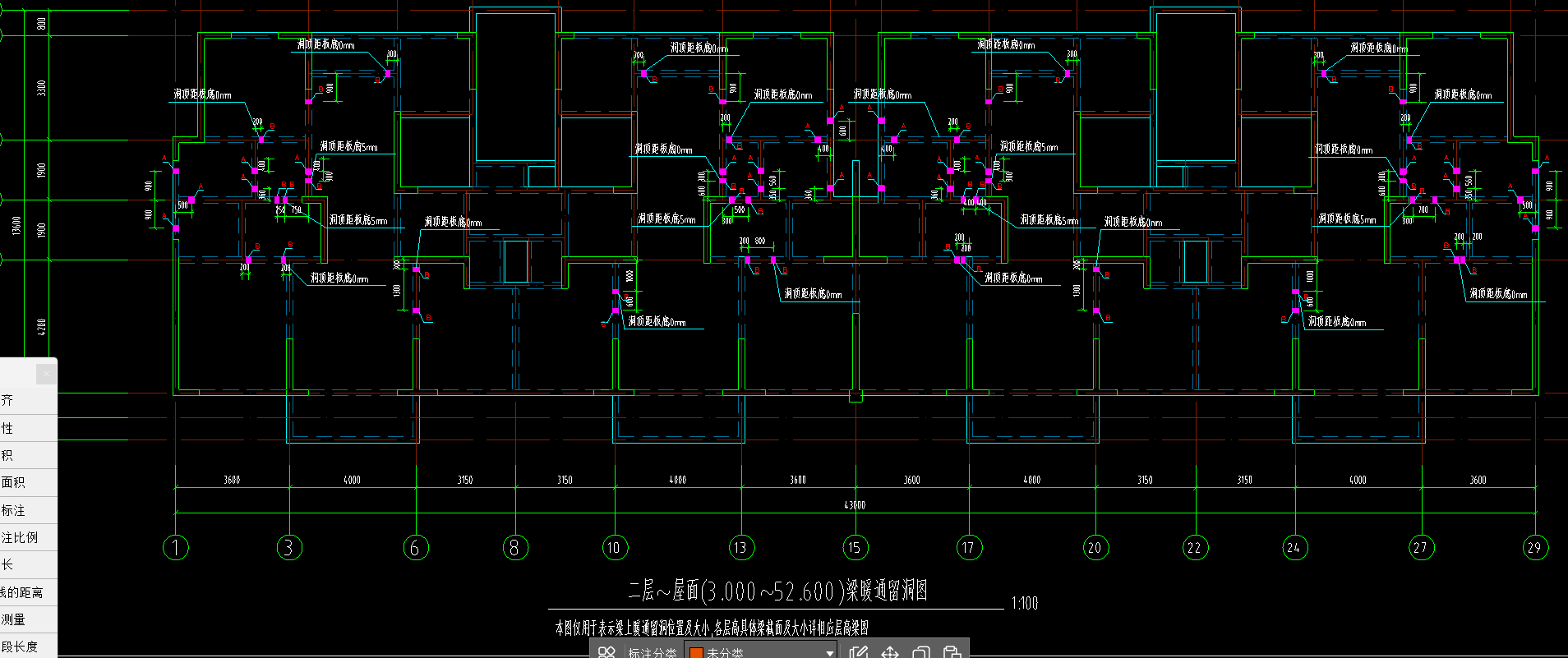Select the vertical 3300 dimension on left edge
The image size is (1568, 658).
point(42,87)
